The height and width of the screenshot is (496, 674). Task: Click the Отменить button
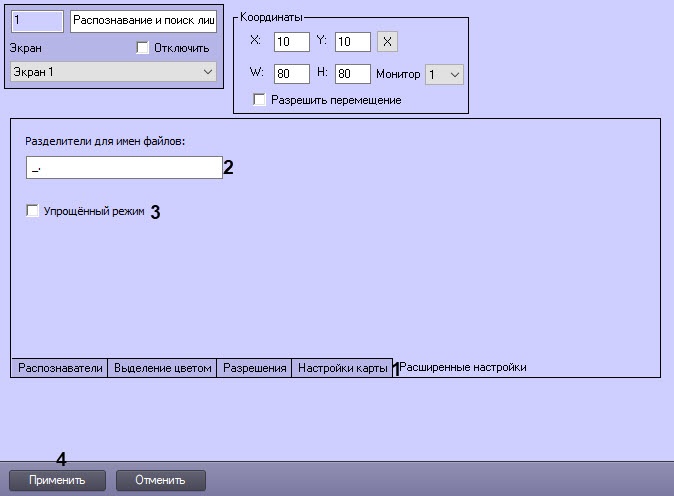tap(161, 480)
